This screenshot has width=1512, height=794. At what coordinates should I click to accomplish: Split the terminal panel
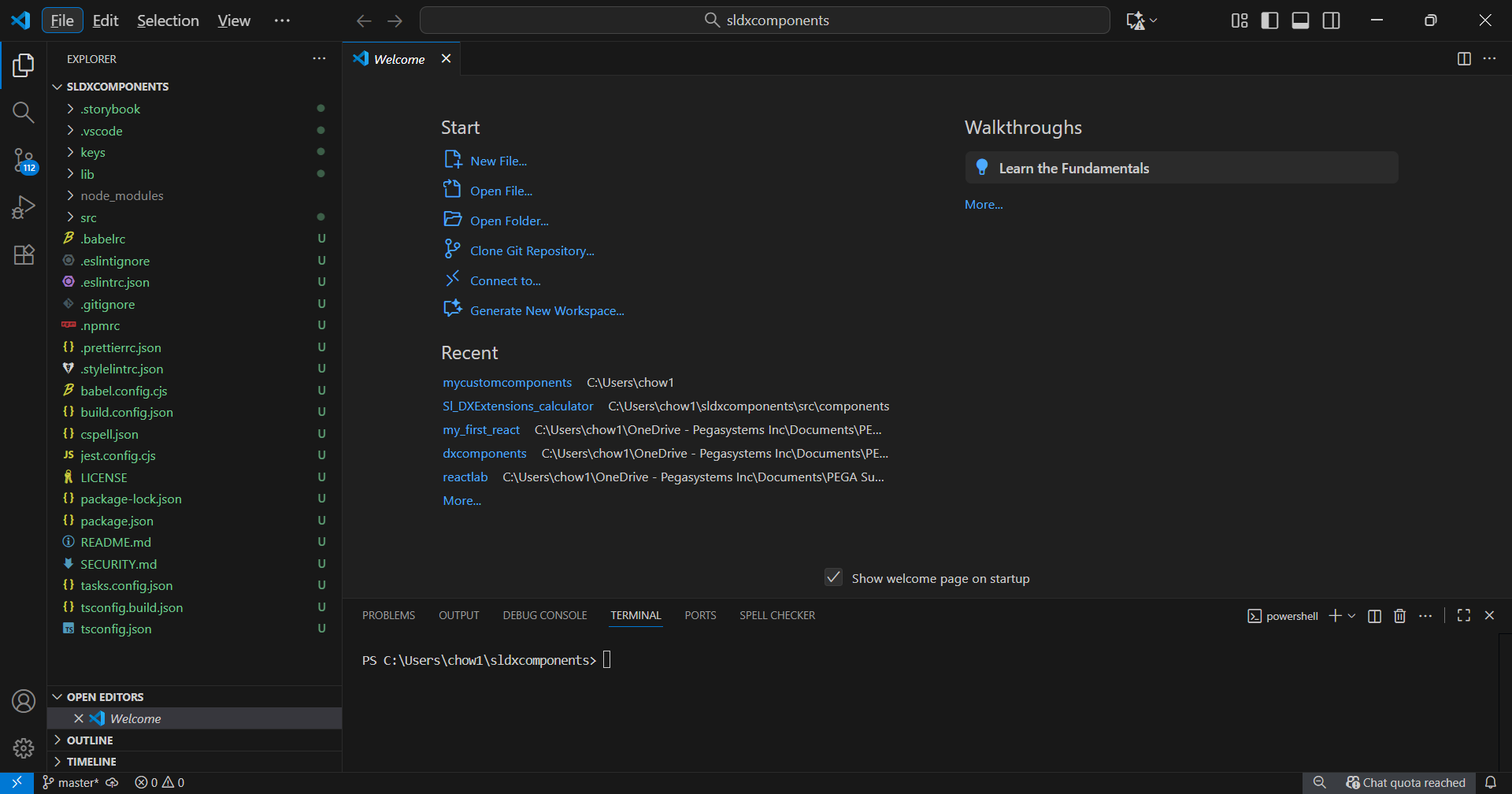pos(1374,616)
